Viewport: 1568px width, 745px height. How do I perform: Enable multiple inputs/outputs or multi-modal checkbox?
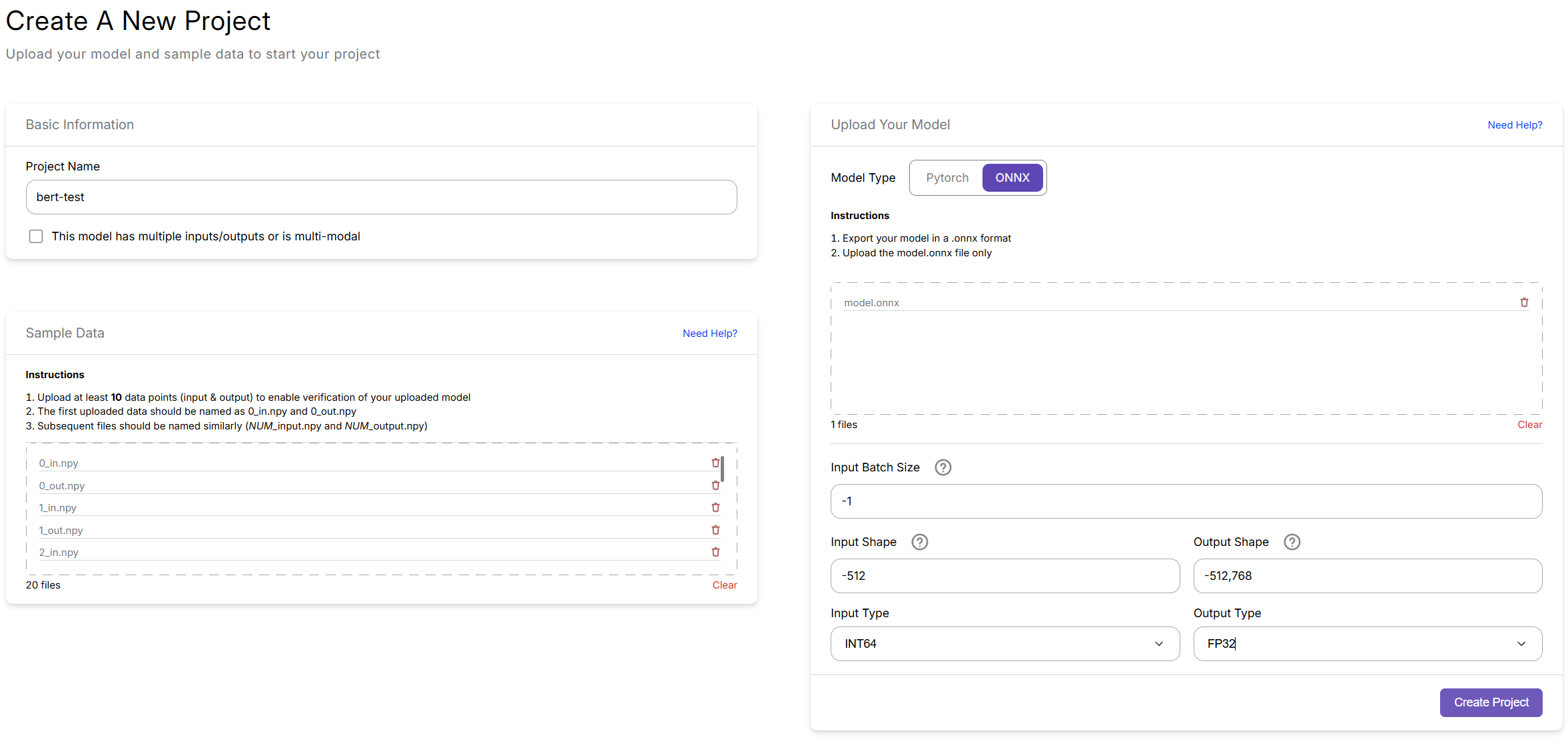point(36,236)
